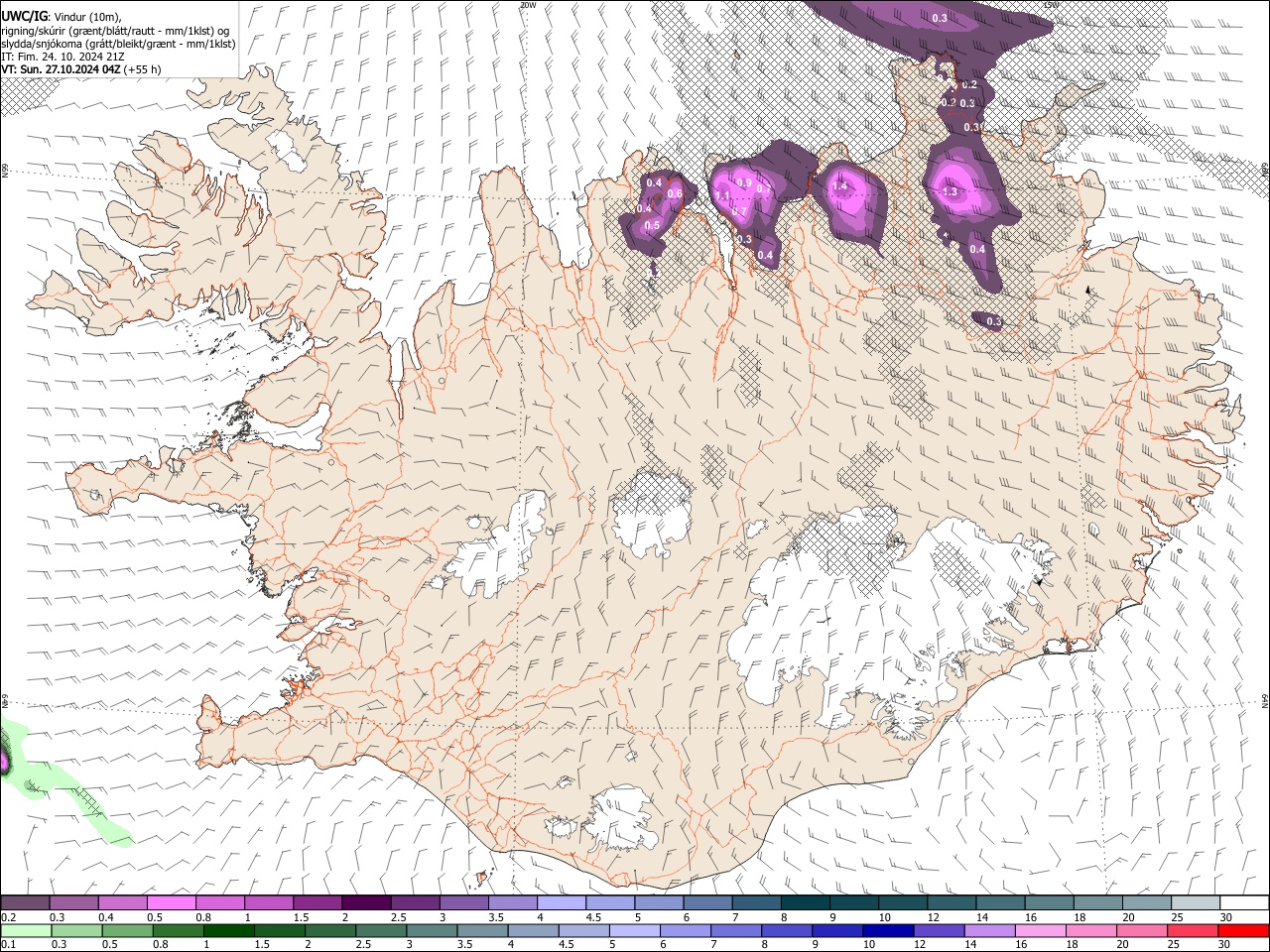The height and width of the screenshot is (952, 1270).
Task: Select bright red lower swatch starting at 30
Action: (x=1243, y=930)
